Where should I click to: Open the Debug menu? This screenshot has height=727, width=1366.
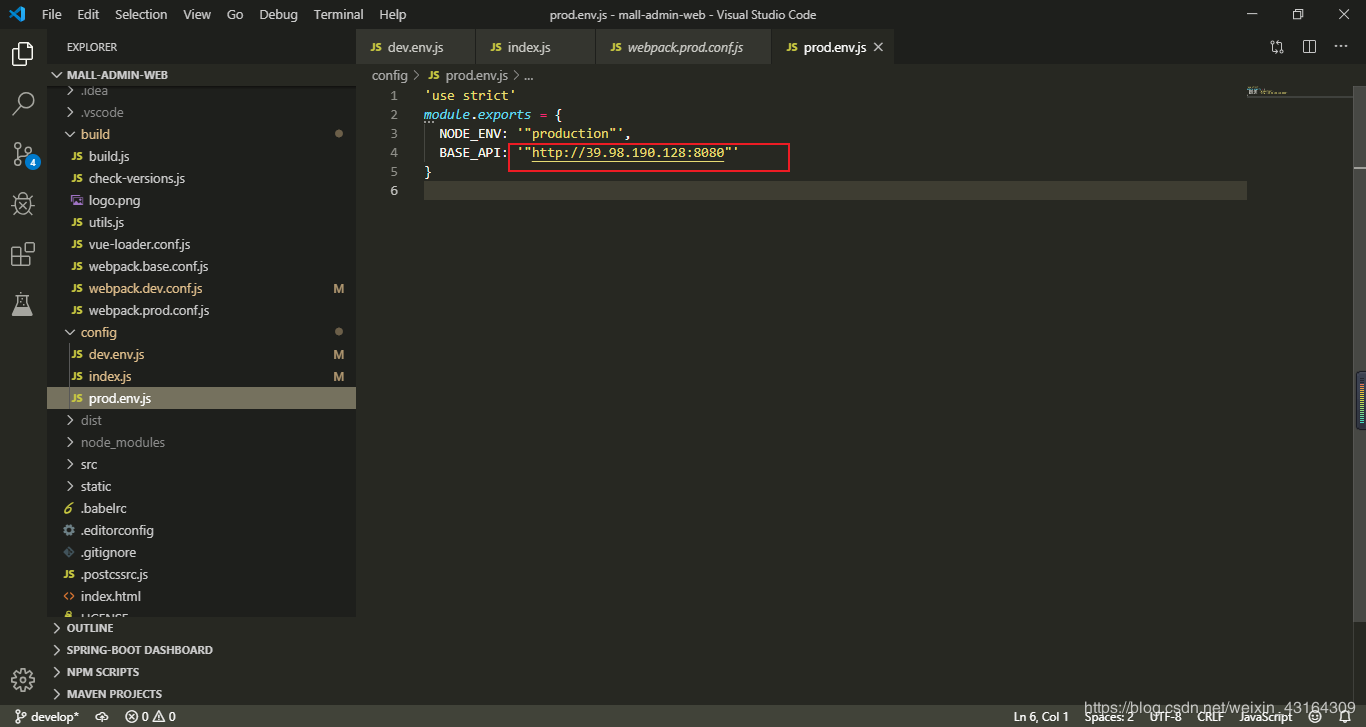coord(278,14)
